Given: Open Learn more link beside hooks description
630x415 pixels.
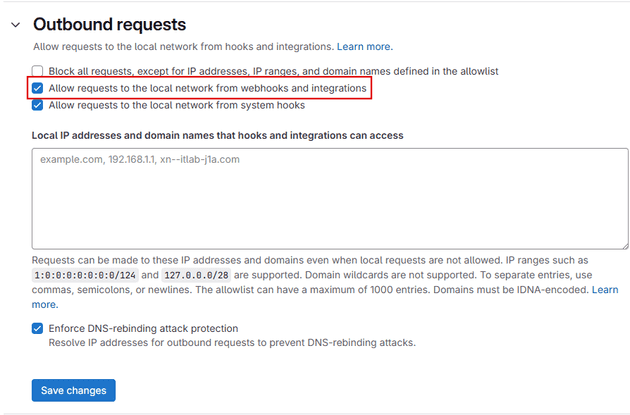Looking at the screenshot, I should click(364, 47).
